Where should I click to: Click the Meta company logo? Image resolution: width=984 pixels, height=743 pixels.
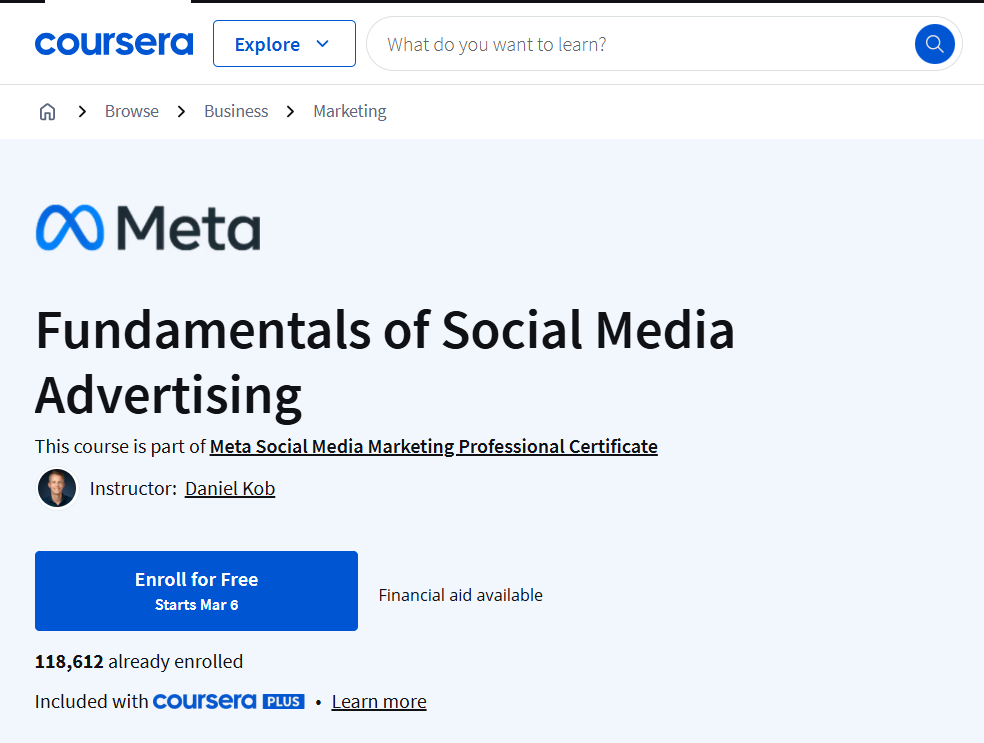[x=147, y=228]
